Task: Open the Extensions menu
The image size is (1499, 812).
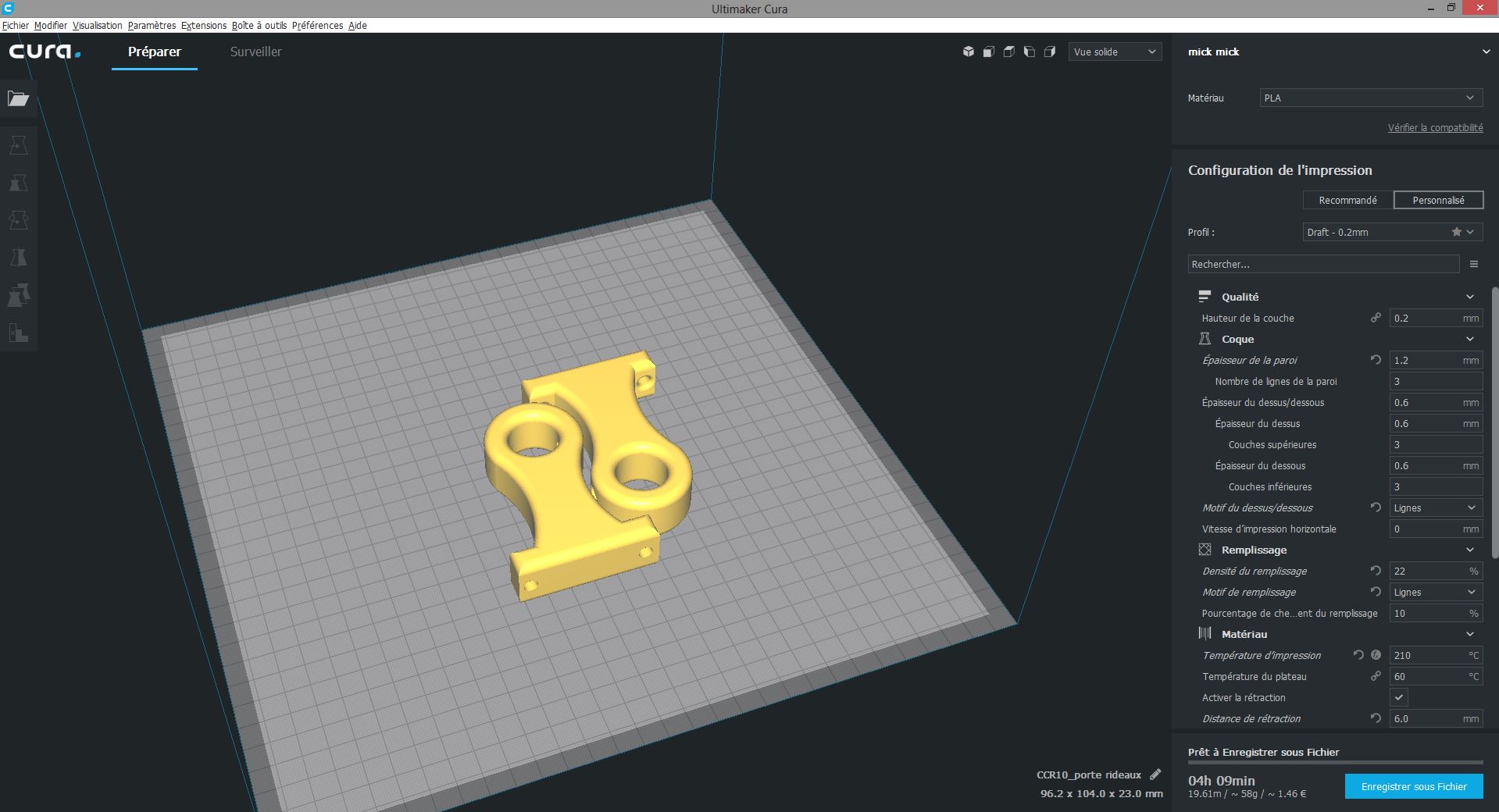Action: (x=204, y=25)
